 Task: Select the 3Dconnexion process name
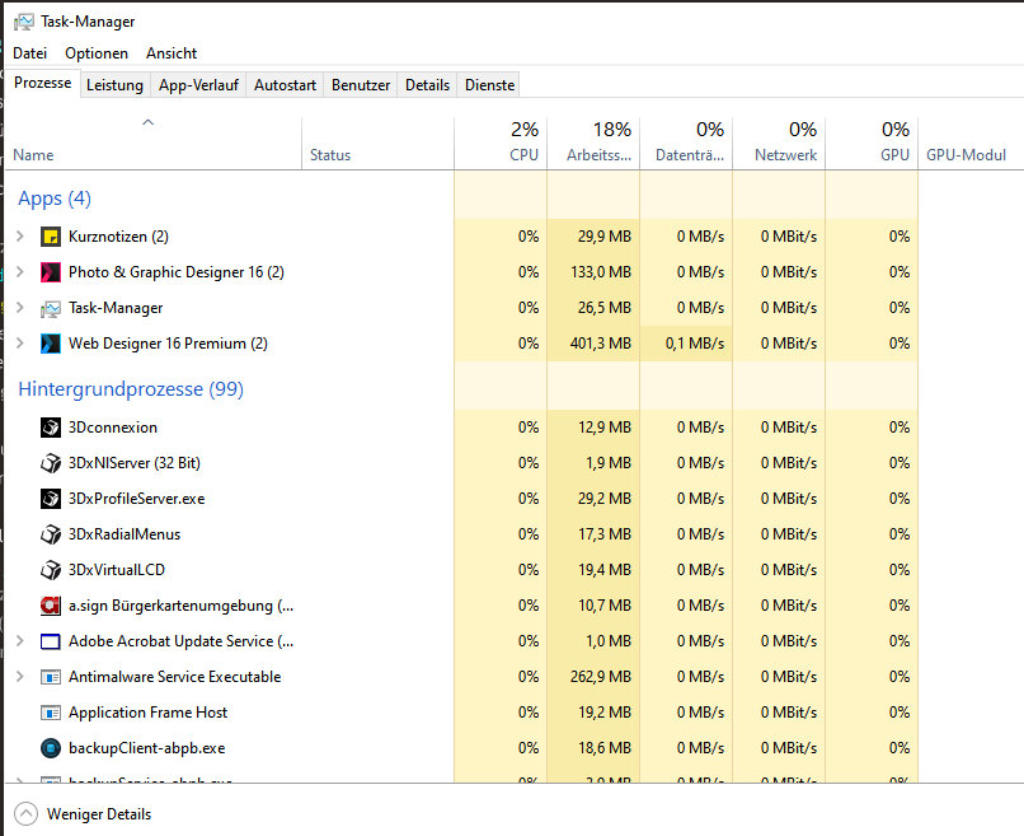click(113, 427)
